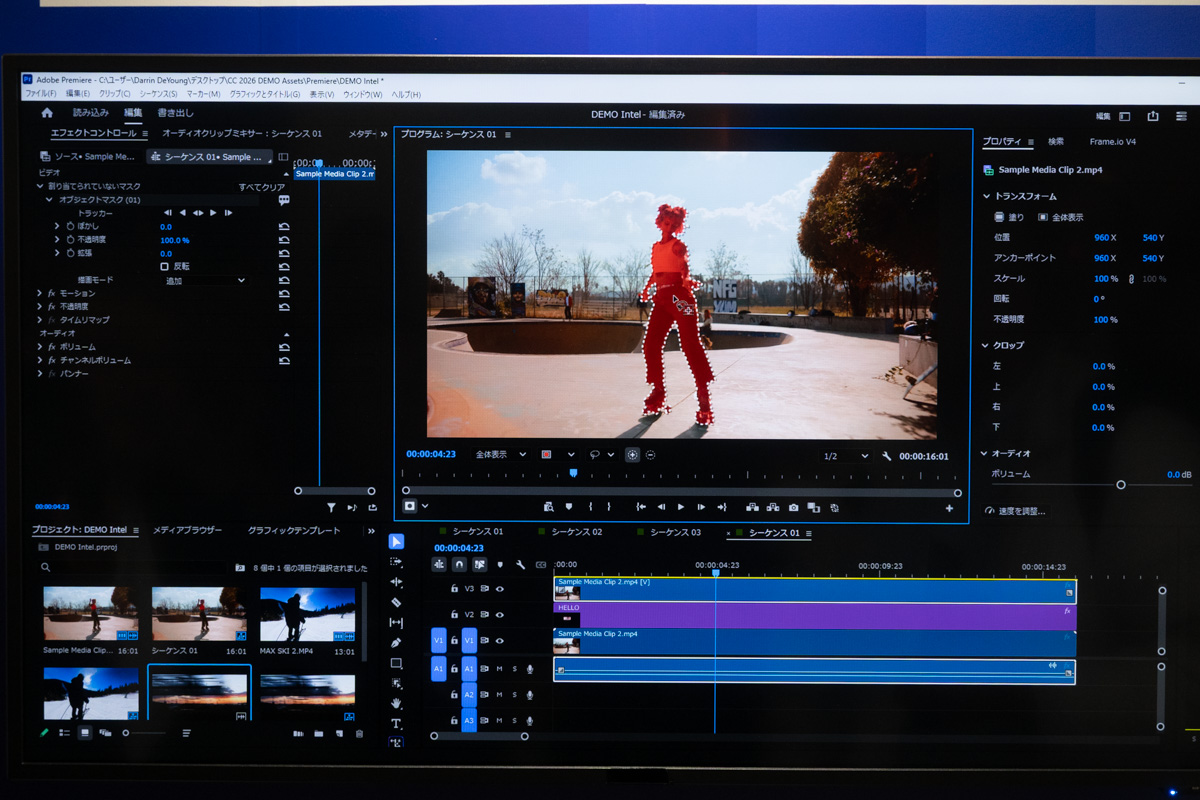The width and height of the screenshot is (1200, 800).
Task: Click the 速度を調整 button
Action: tap(1016, 511)
